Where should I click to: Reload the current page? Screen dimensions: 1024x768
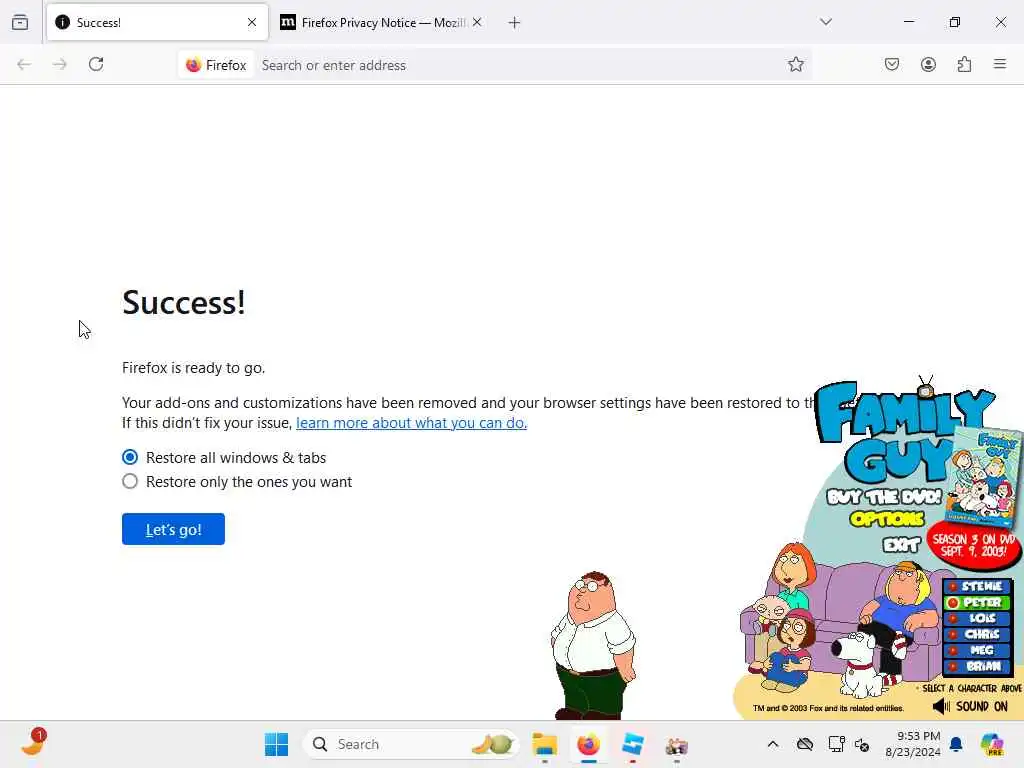pos(96,64)
